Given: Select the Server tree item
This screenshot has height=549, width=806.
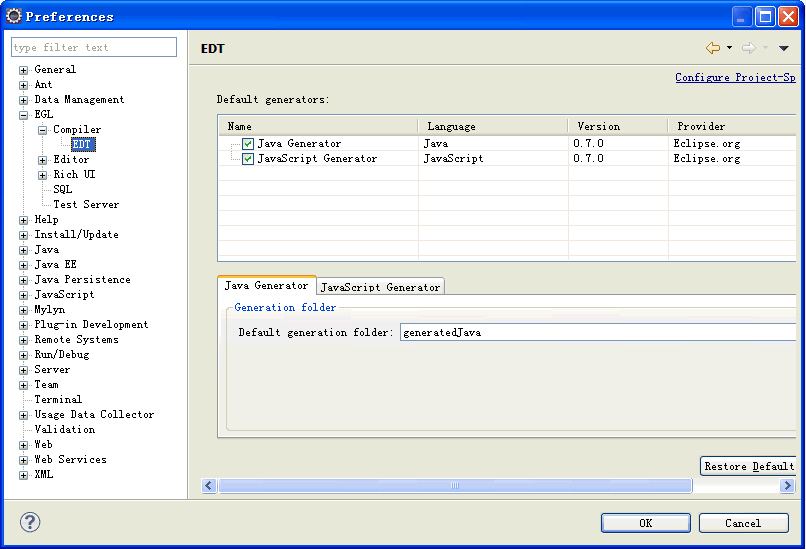Looking at the screenshot, I should 52,370.
